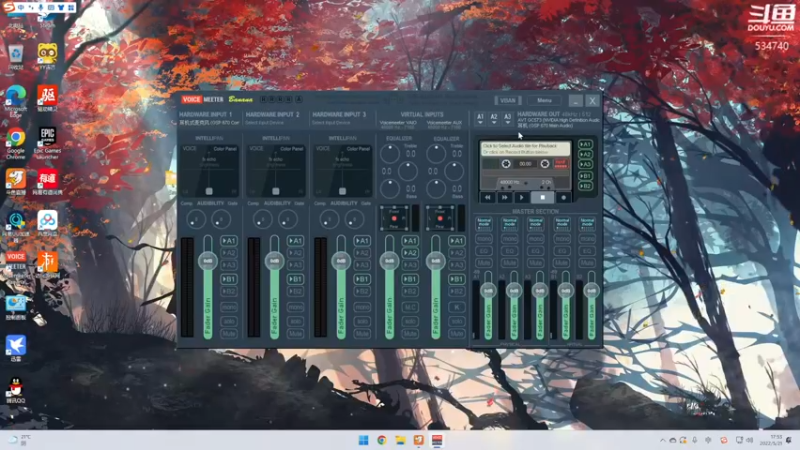Toggle cassette recorder B2 bus button
The image size is (800, 450).
click(x=585, y=186)
